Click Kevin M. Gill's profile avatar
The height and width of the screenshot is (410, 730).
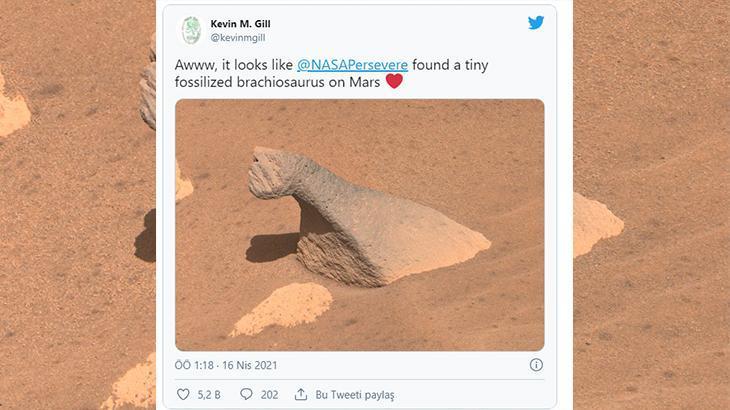[191, 30]
